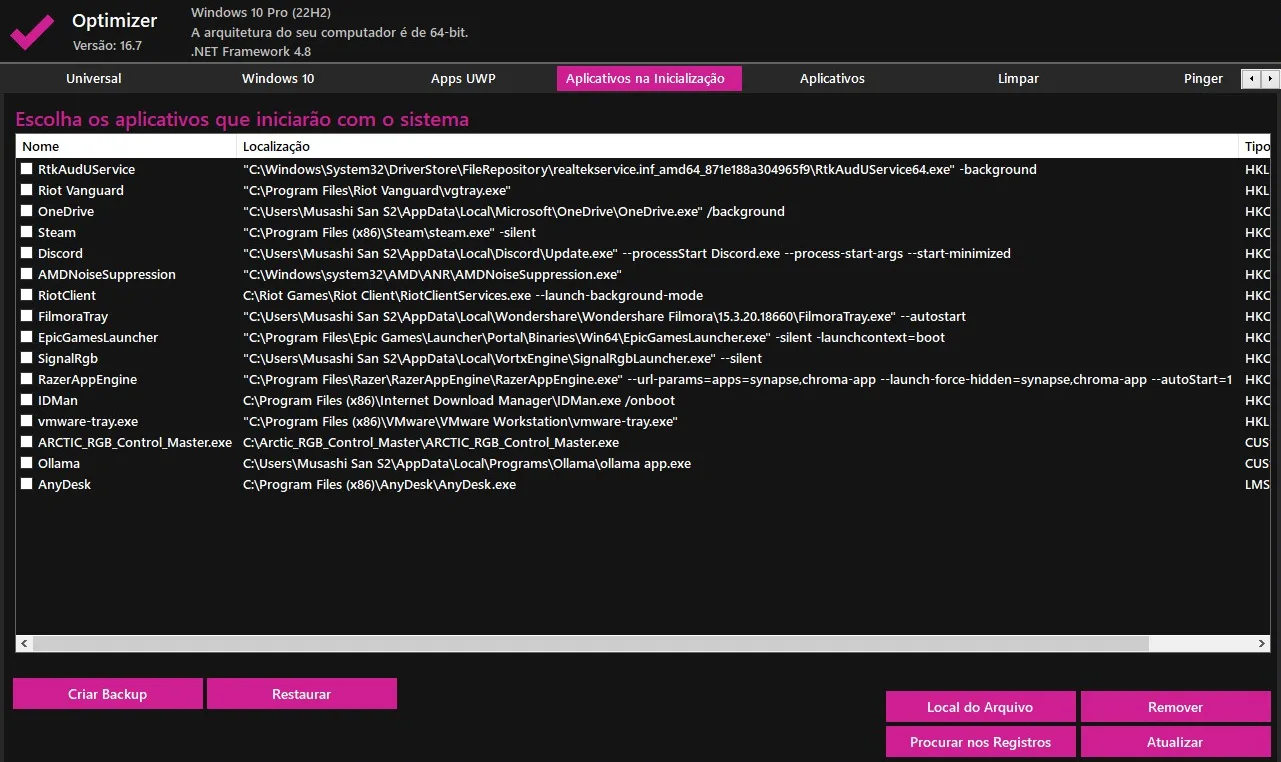1281x762 pixels.
Task: Select the Riot Vanguard vgtray.exe path
Action: pyautogui.click(x=377, y=191)
